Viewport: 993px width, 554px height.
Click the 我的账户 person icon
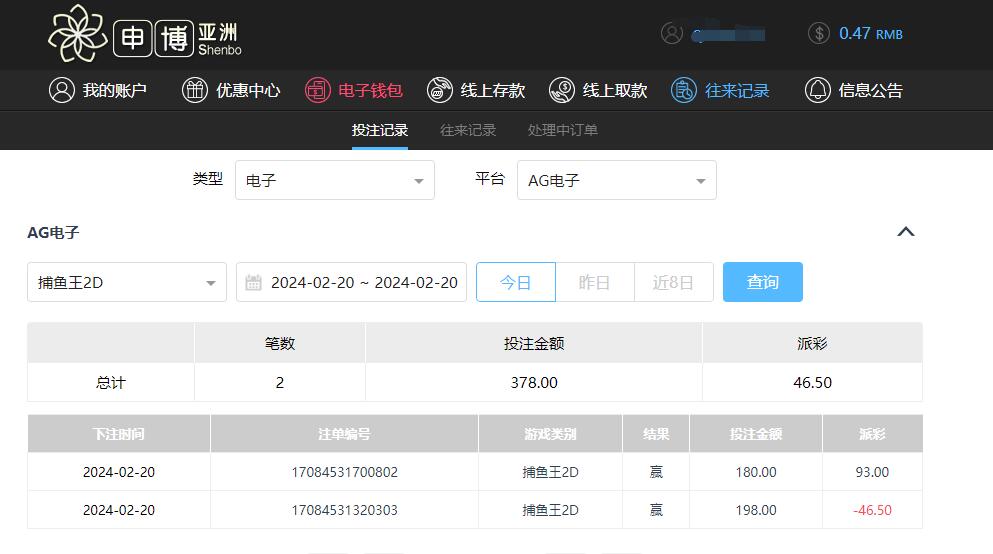[61, 90]
